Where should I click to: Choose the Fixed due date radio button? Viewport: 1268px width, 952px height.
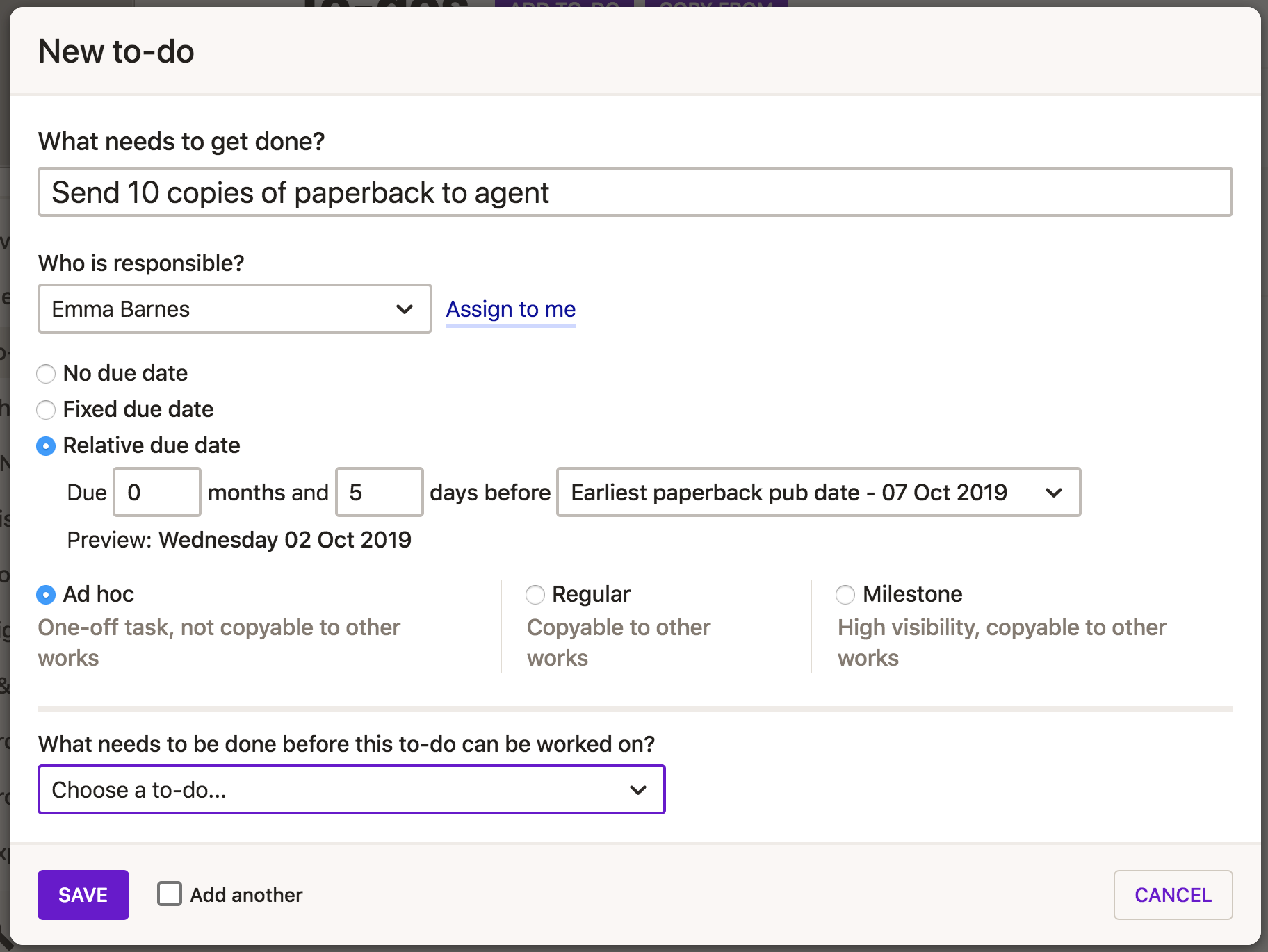coord(46,410)
